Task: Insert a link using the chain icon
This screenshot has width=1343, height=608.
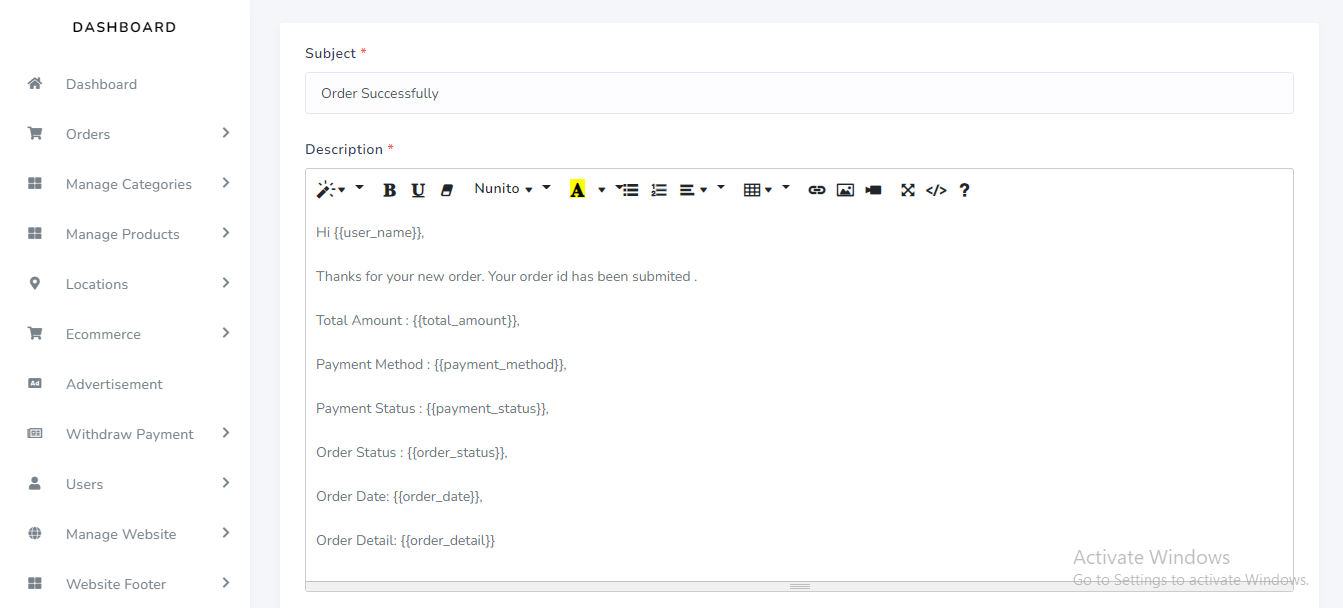Action: click(817, 190)
